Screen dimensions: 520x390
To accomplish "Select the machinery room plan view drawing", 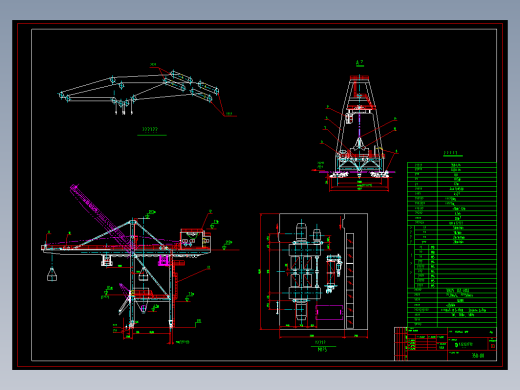I will click(314, 275).
